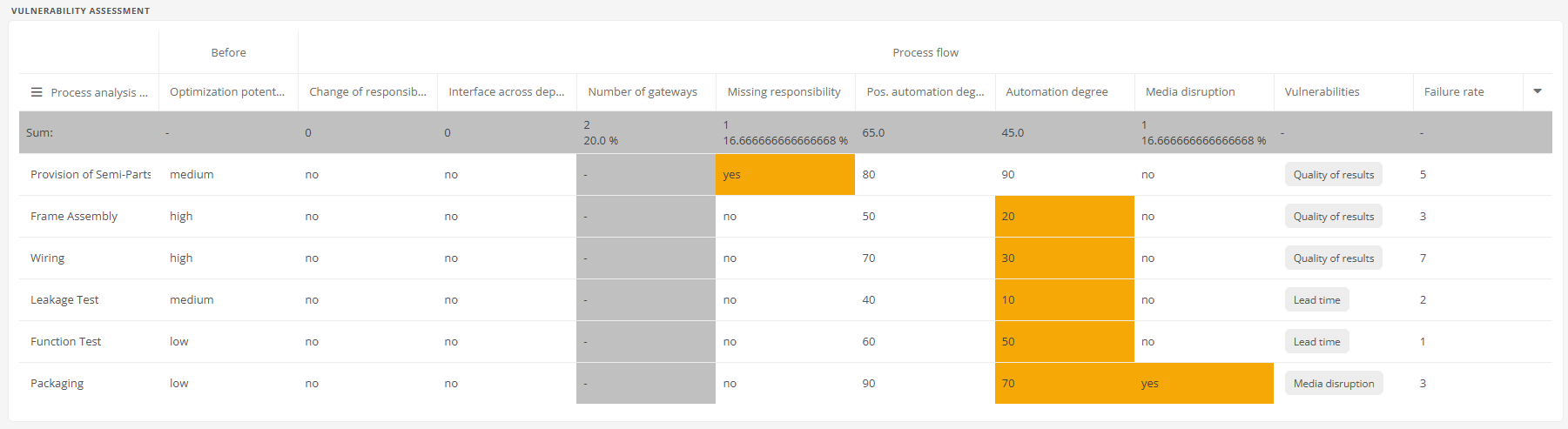Select the Packaging process row name

tap(57, 384)
